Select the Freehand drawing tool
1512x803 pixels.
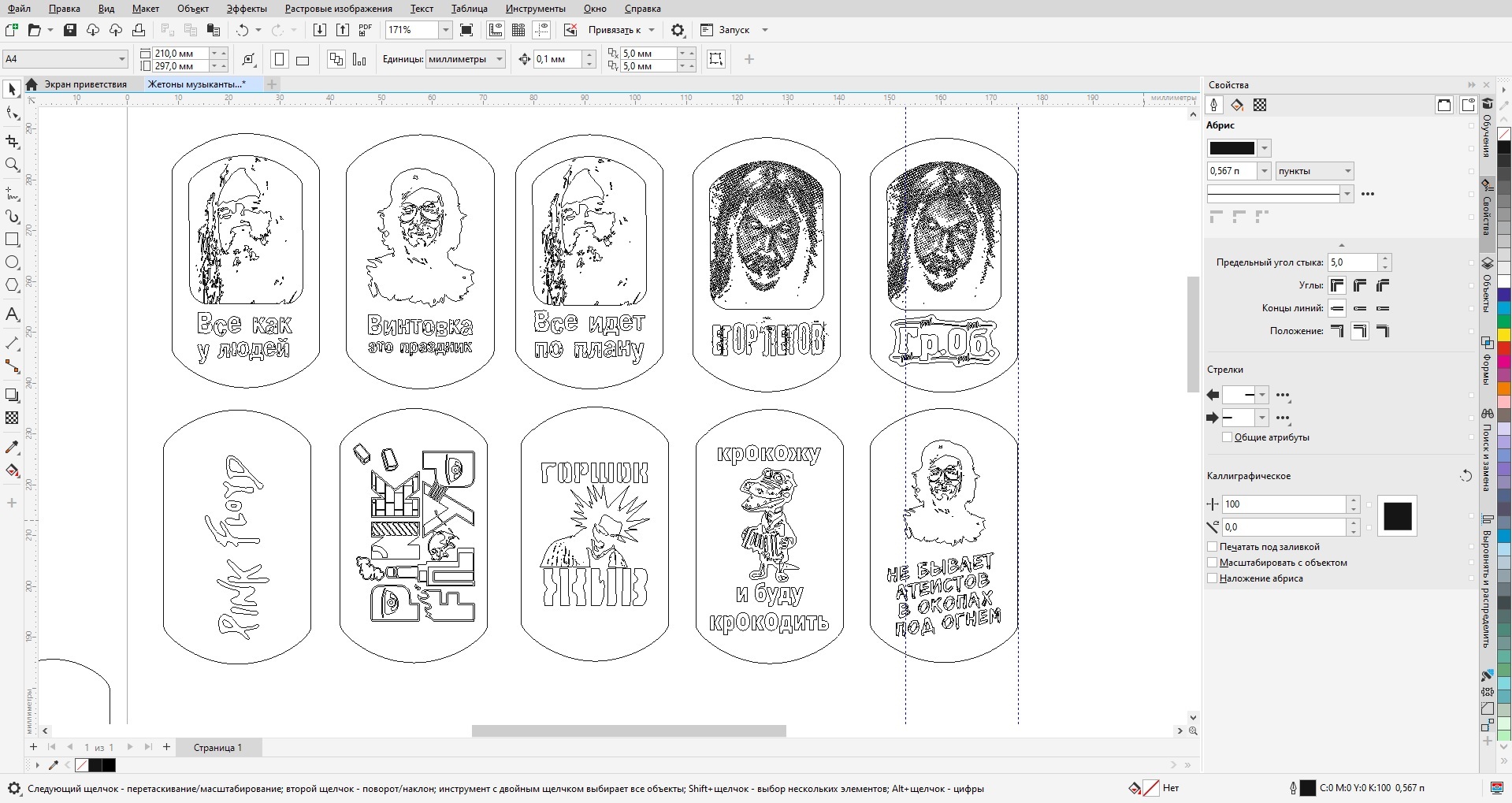12,193
